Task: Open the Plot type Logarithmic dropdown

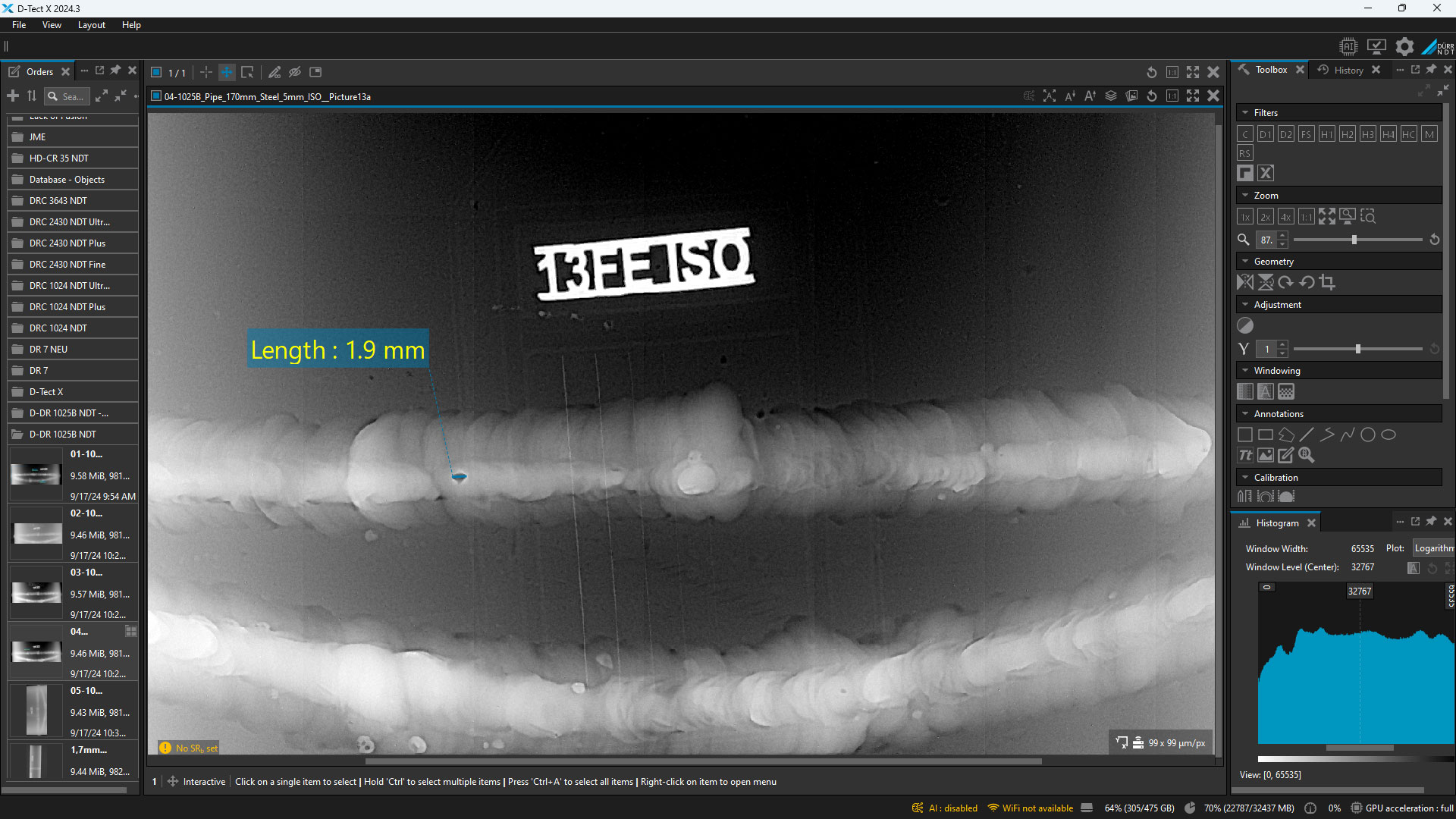Action: click(x=1433, y=548)
